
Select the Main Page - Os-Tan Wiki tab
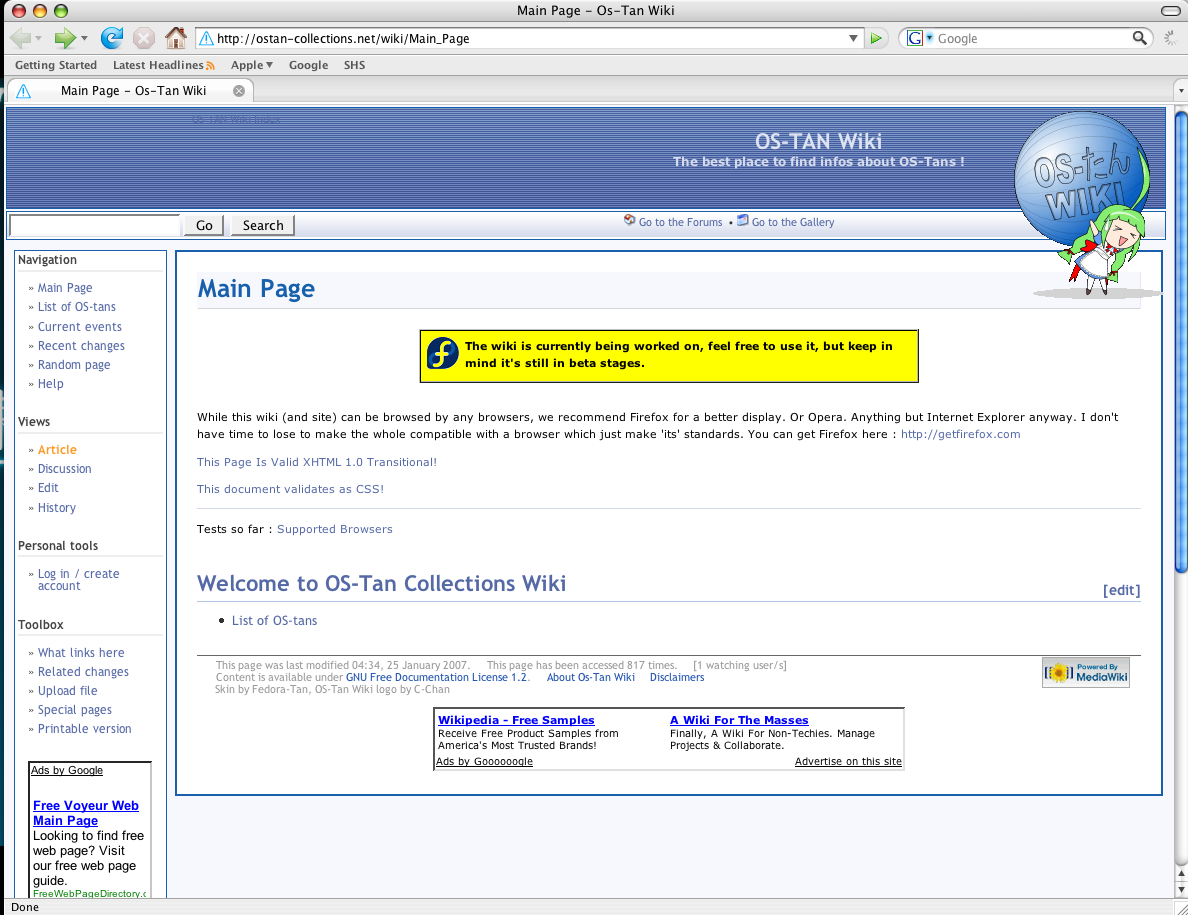[130, 91]
